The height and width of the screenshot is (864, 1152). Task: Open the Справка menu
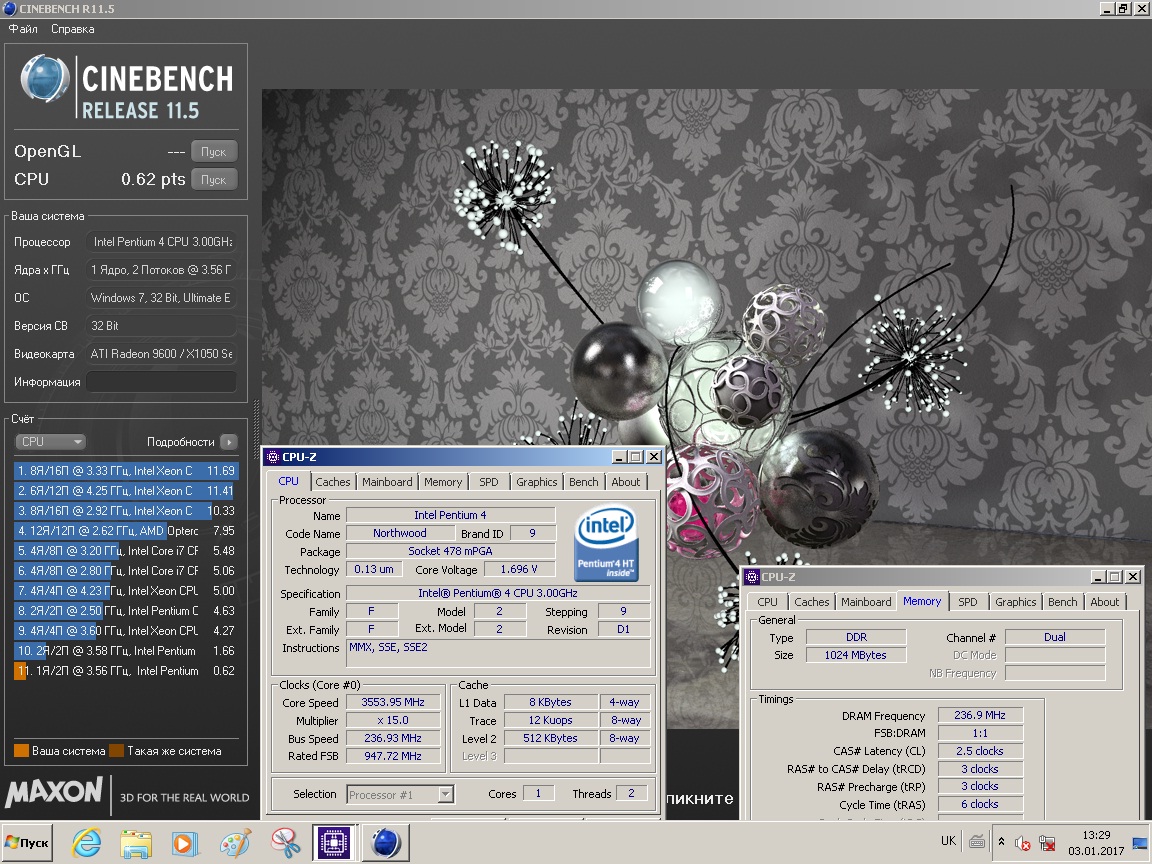coord(72,29)
